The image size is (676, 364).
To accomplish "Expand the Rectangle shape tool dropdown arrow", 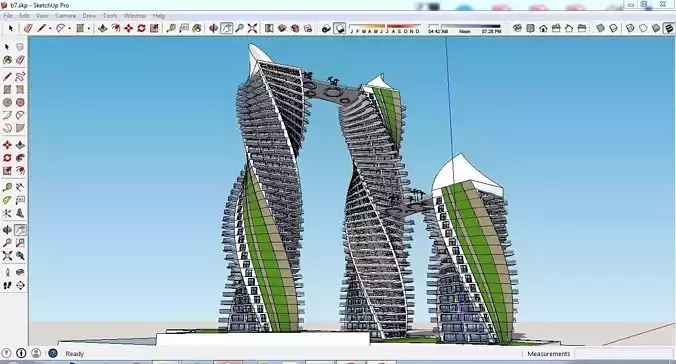I will tap(89, 29).
